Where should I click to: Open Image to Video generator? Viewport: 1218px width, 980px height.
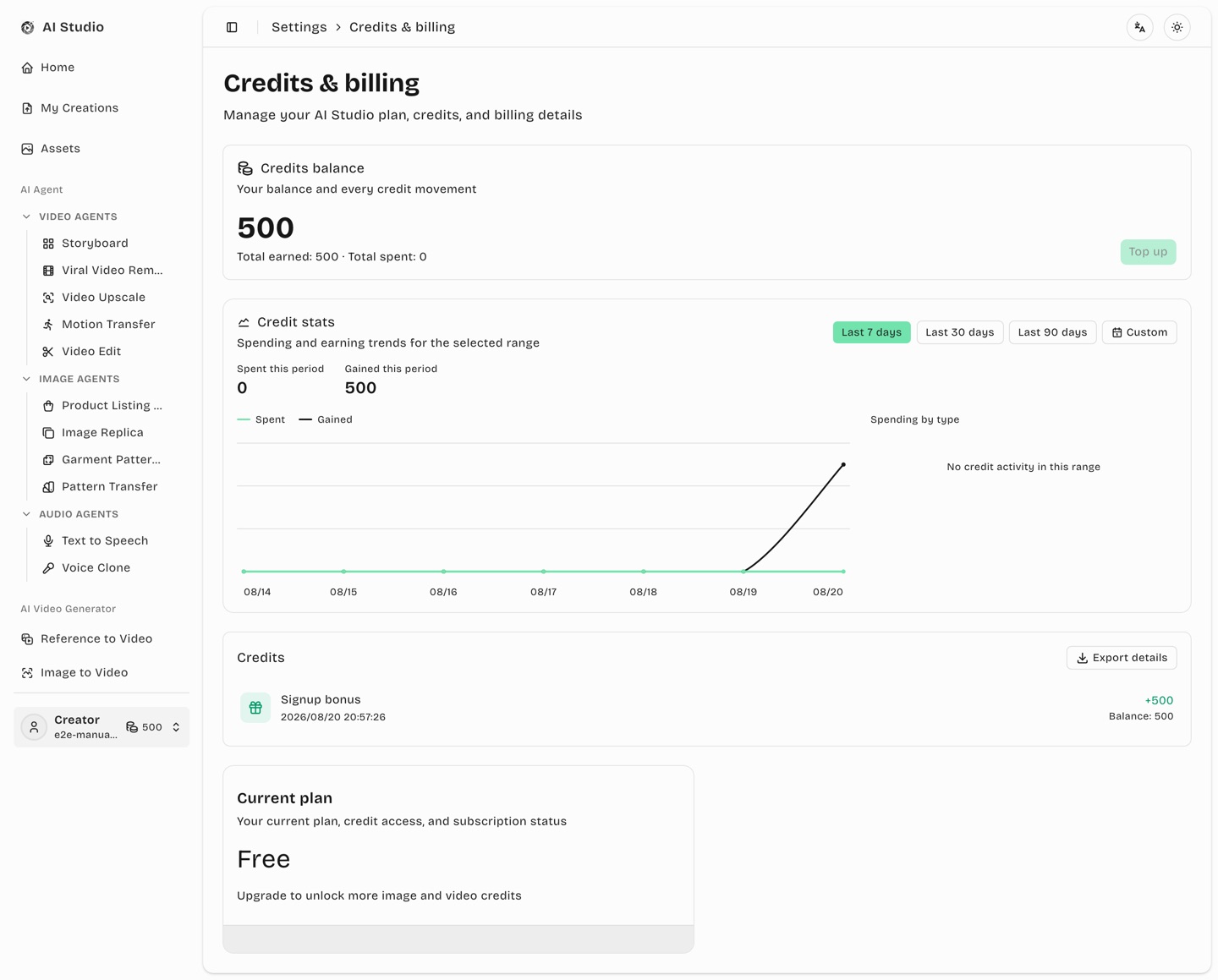(x=101, y=673)
